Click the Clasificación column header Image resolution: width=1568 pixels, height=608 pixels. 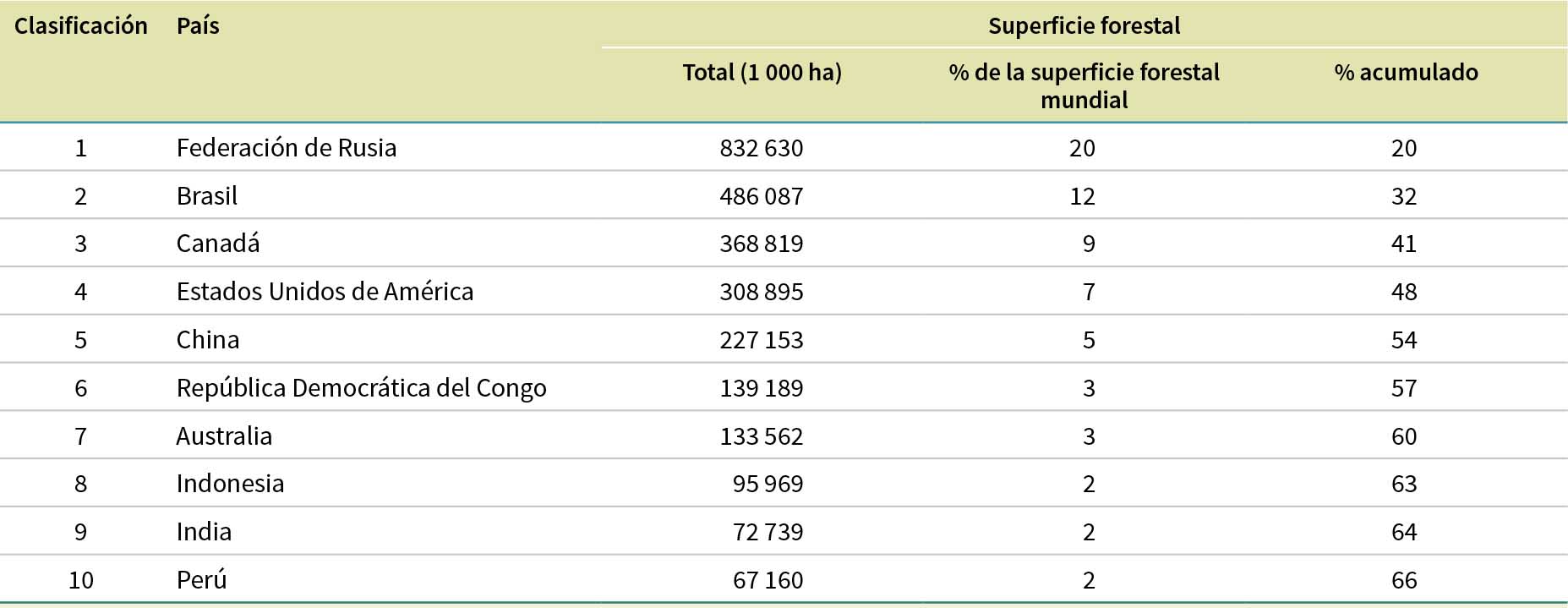pyautogui.click(x=81, y=26)
